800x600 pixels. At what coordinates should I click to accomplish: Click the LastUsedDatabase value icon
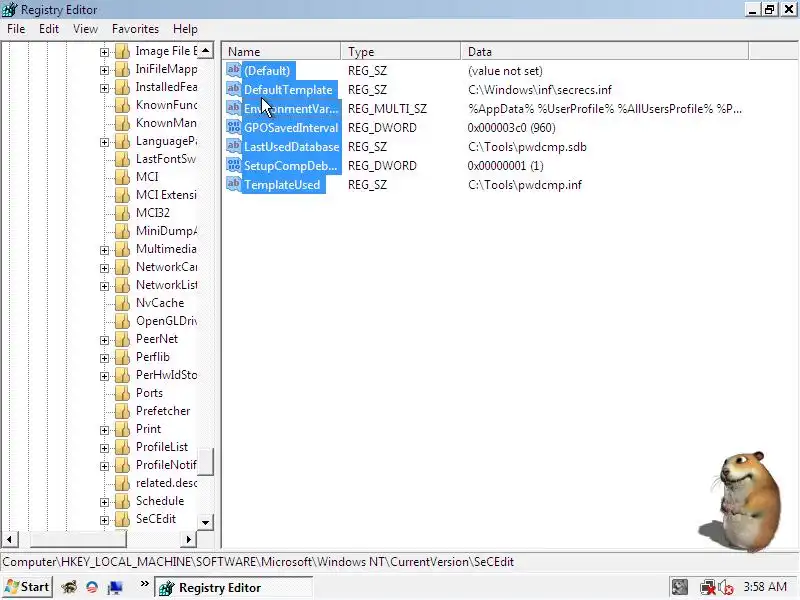coord(234,146)
